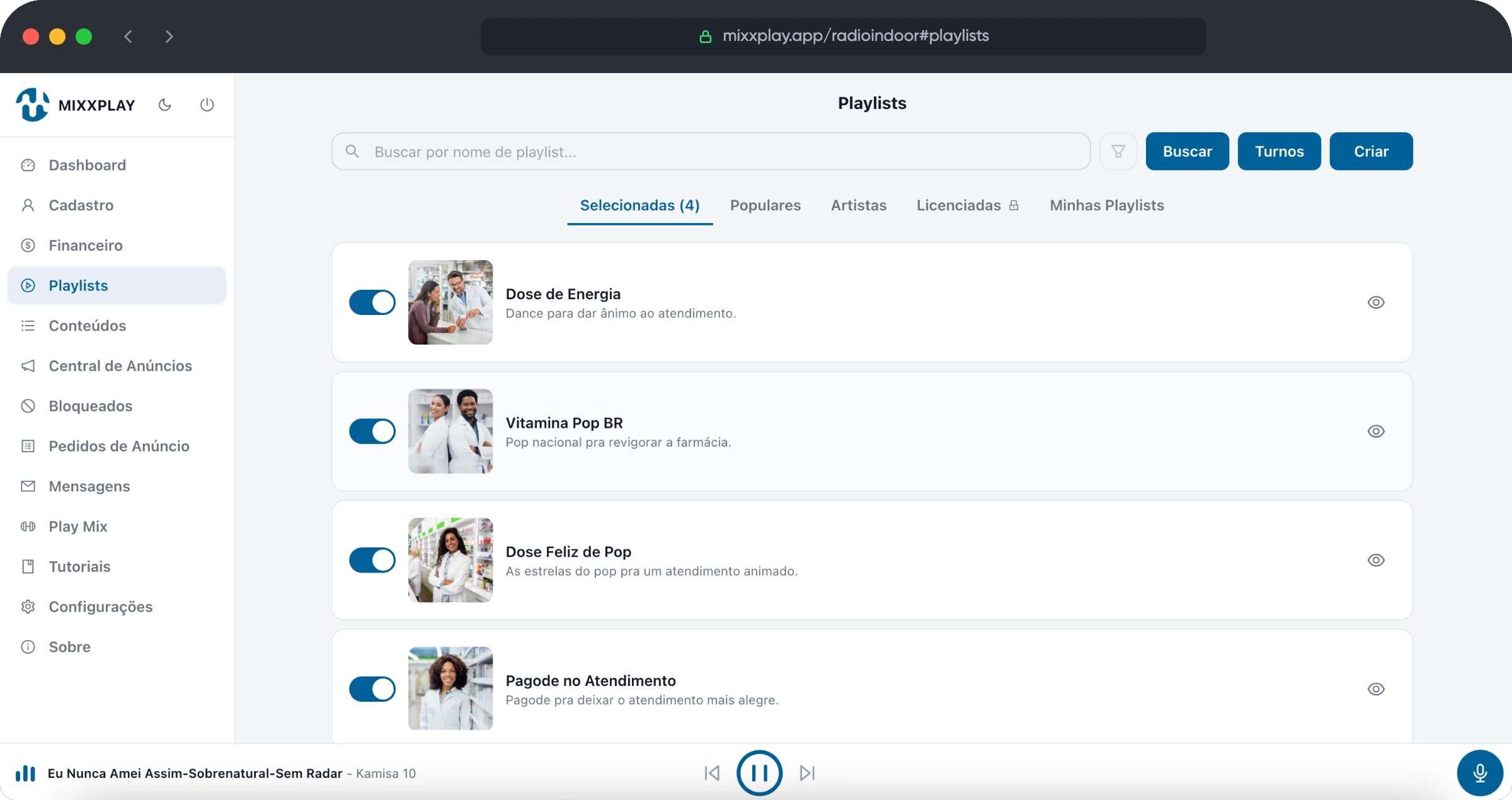The width and height of the screenshot is (1512, 800).
Task: Click the Dose de Energia thumbnail
Action: point(450,302)
